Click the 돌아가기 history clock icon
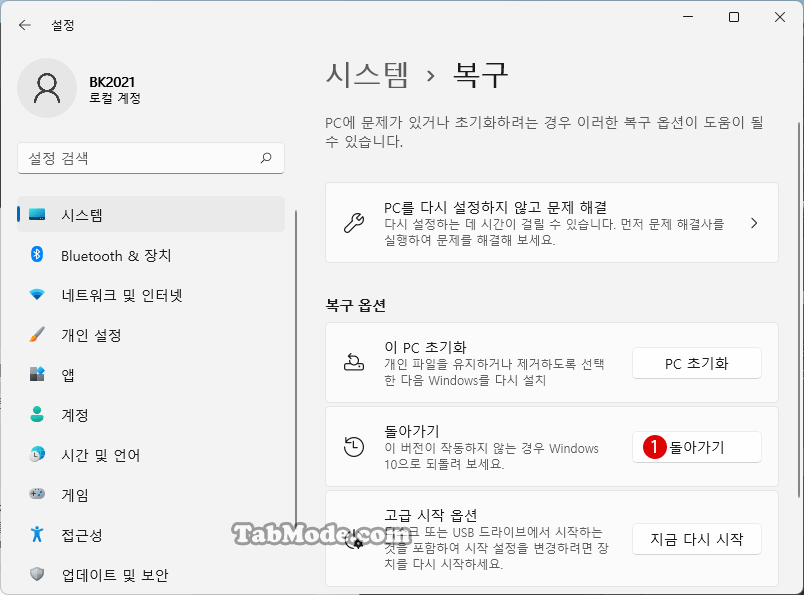The width and height of the screenshot is (804, 595). [354, 446]
